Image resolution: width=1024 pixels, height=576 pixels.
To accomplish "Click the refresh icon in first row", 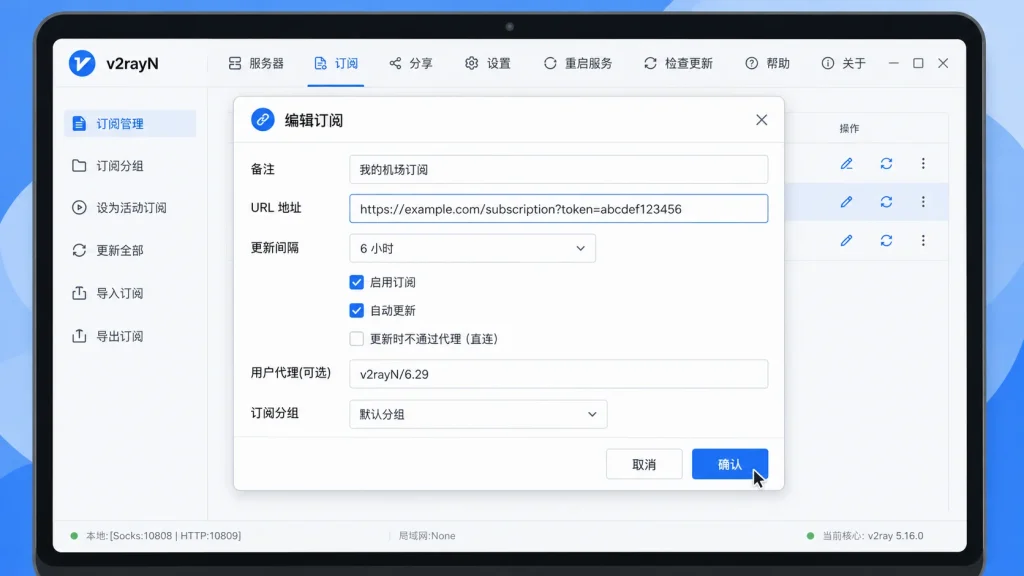I will pyautogui.click(x=886, y=163).
